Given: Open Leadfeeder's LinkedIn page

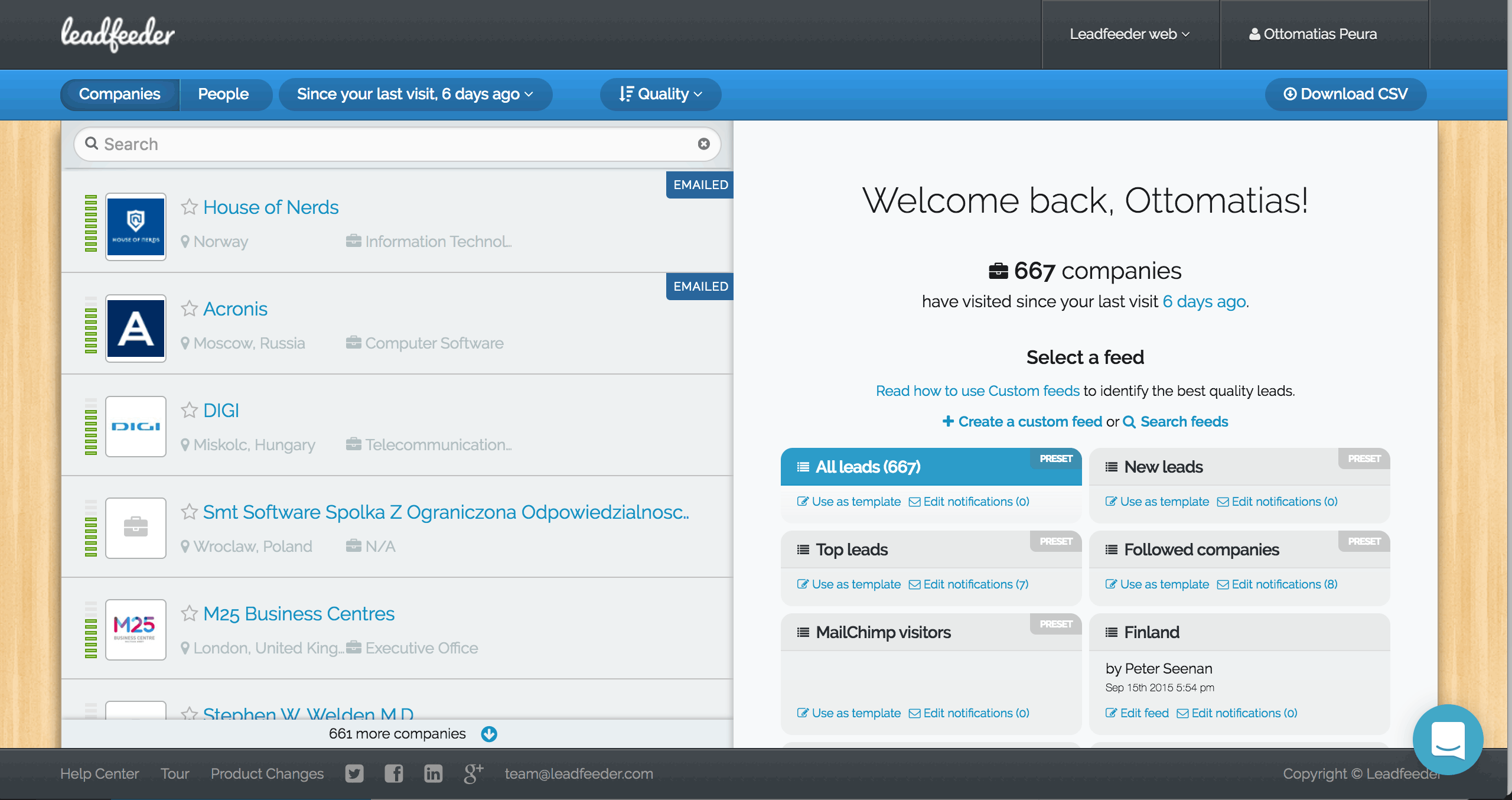Looking at the screenshot, I should [x=433, y=773].
